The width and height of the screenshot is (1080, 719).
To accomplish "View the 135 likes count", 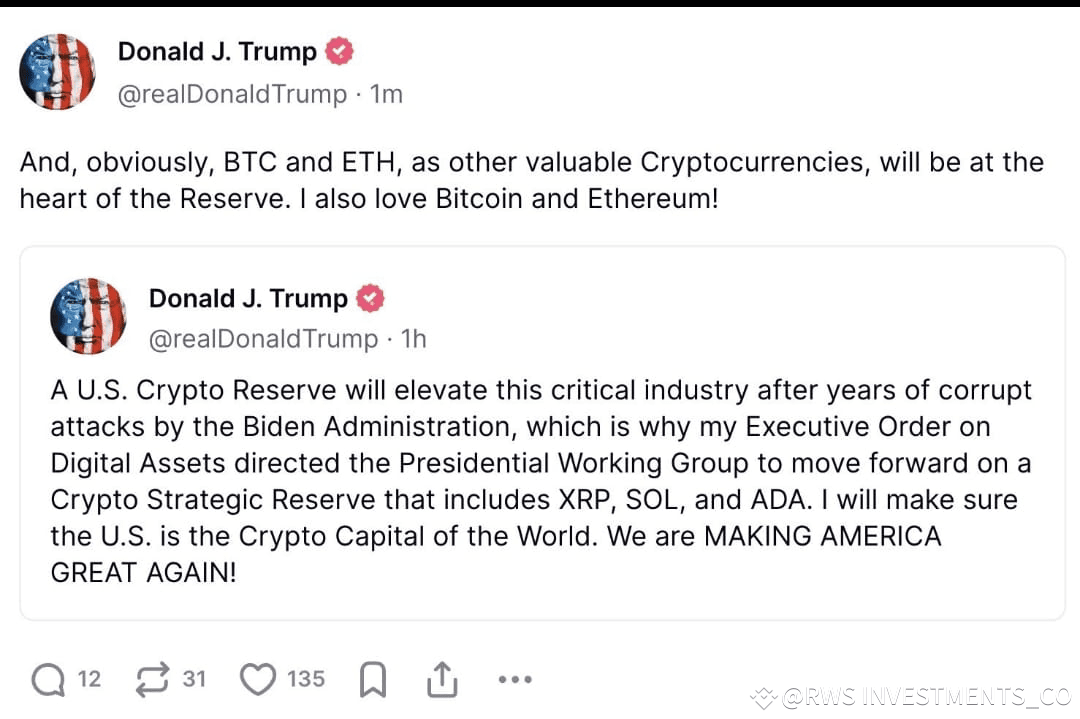I will [306, 679].
